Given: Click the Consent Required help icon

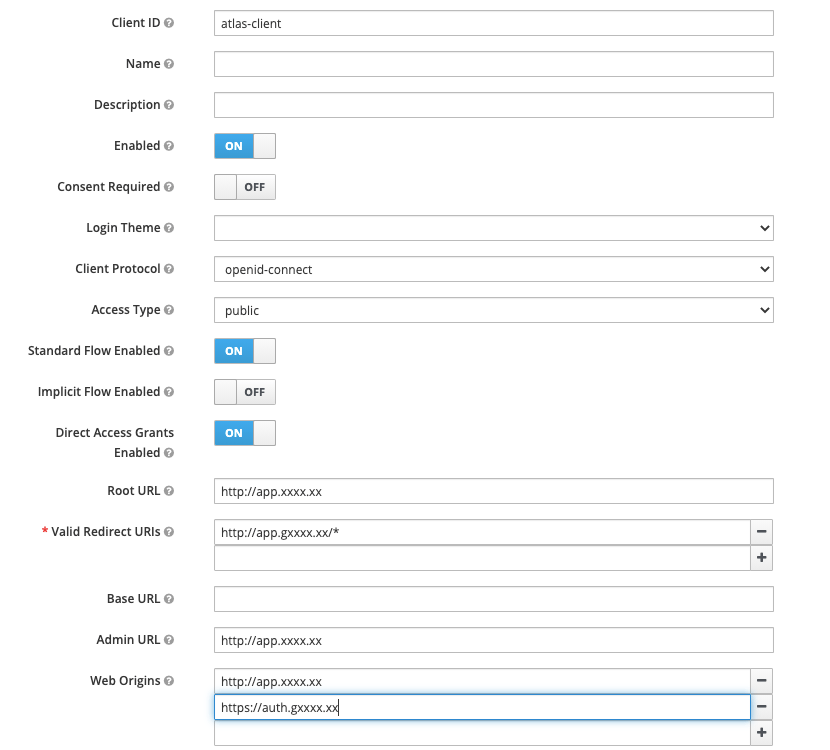Looking at the screenshot, I should [171, 186].
